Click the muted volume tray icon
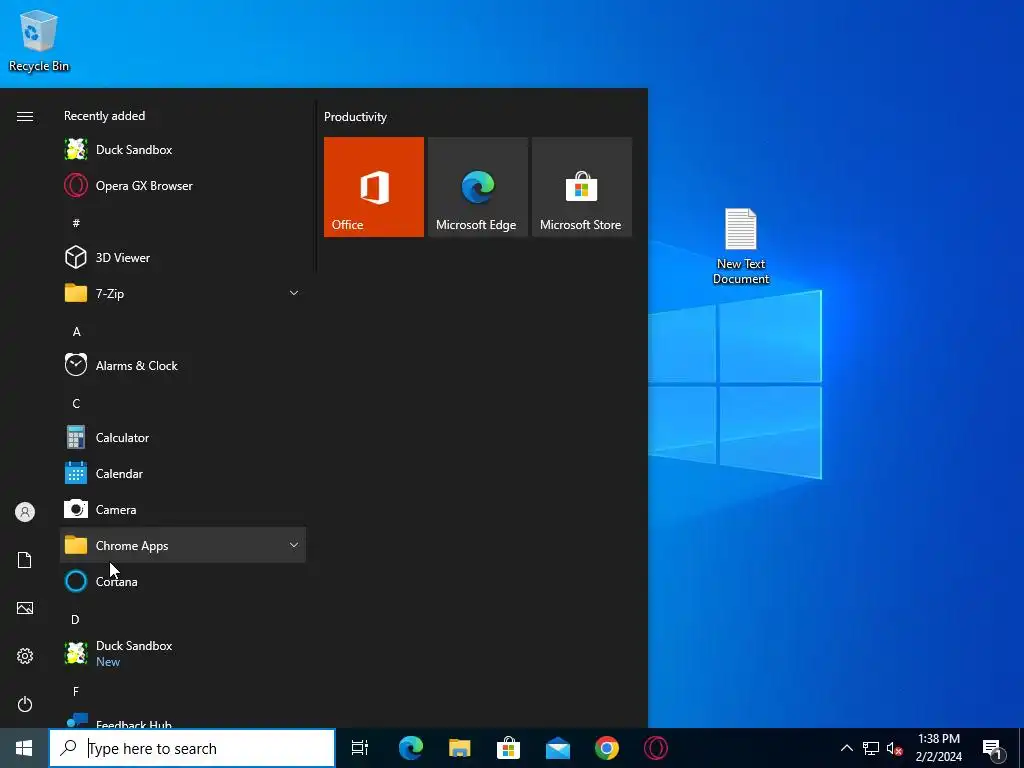 894,748
